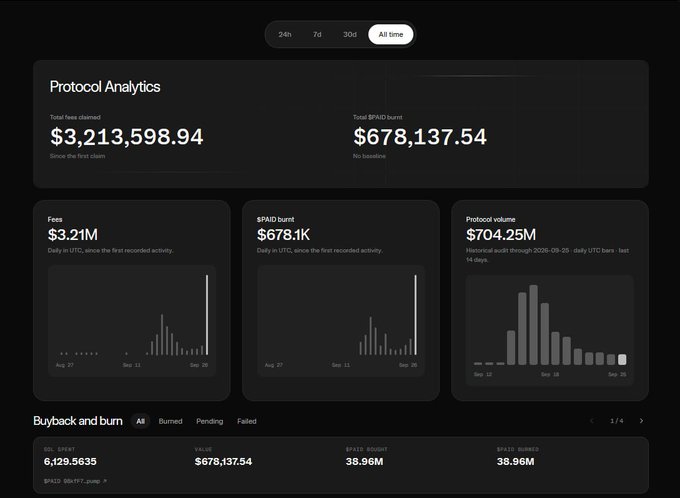Click total fees claimed $3,213,598.94 value
Viewport: 680px width, 498px height.
tap(127, 137)
